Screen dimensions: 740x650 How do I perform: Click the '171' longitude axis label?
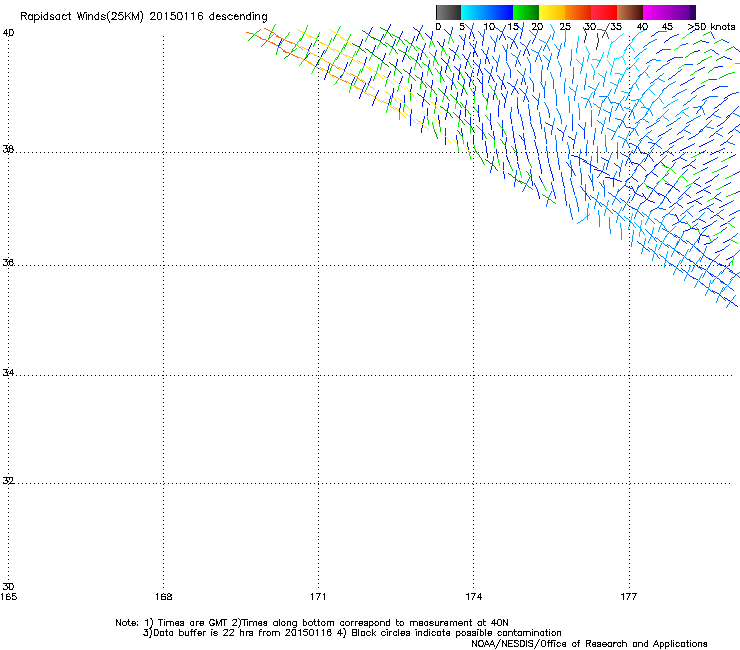(x=318, y=597)
